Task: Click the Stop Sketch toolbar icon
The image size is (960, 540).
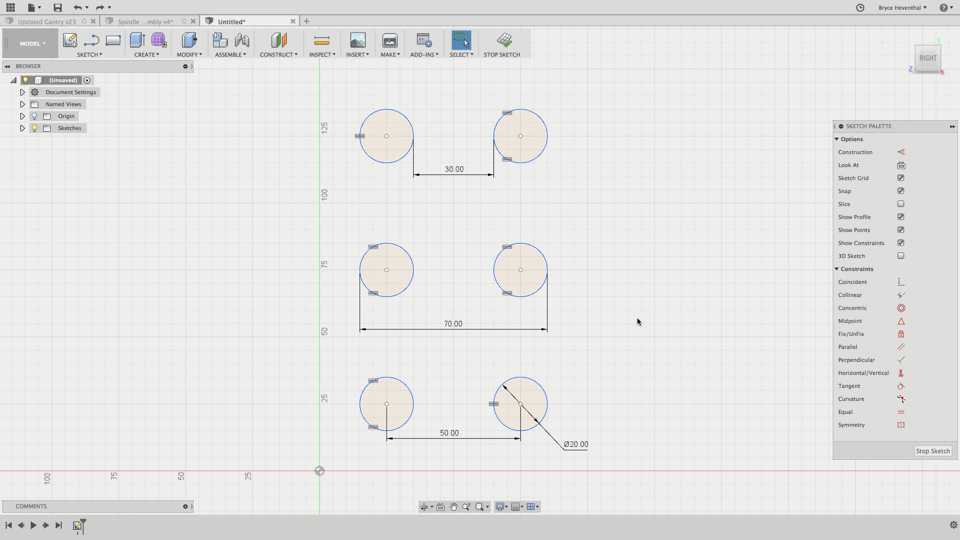Action: pyautogui.click(x=504, y=41)
